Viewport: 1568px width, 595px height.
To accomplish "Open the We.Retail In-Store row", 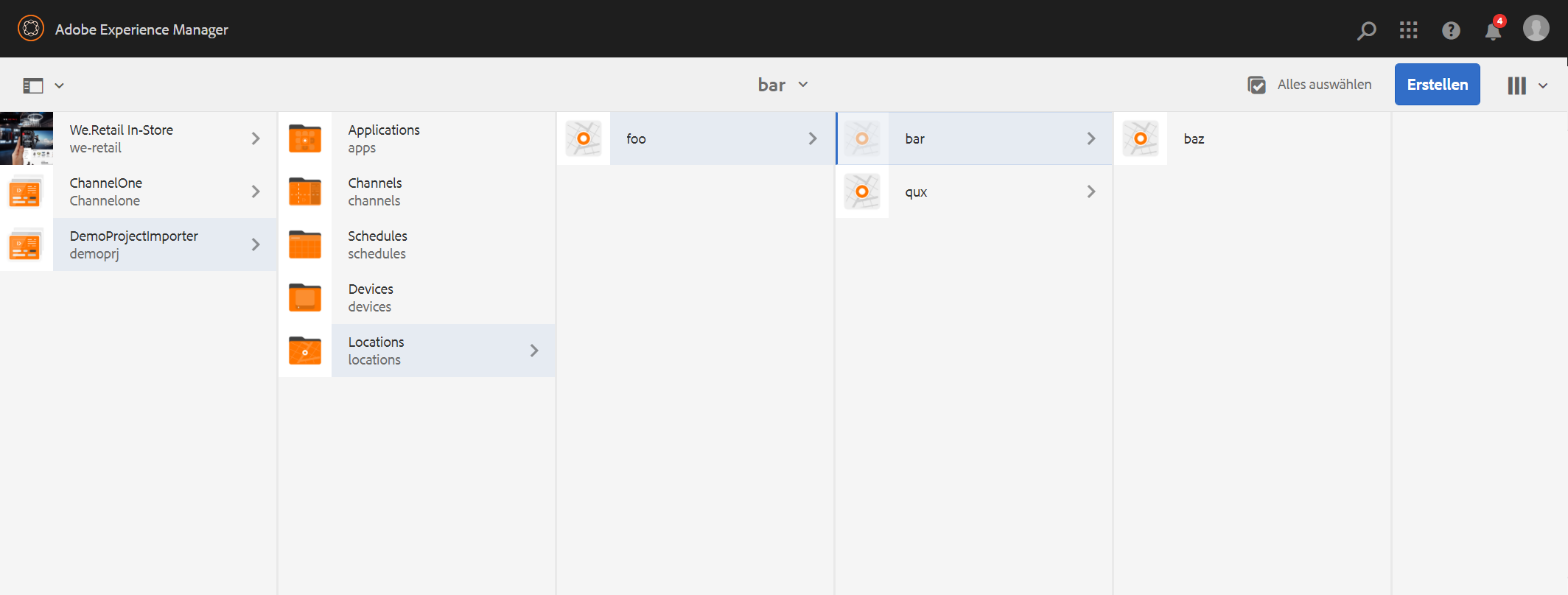I will [139, 138].
